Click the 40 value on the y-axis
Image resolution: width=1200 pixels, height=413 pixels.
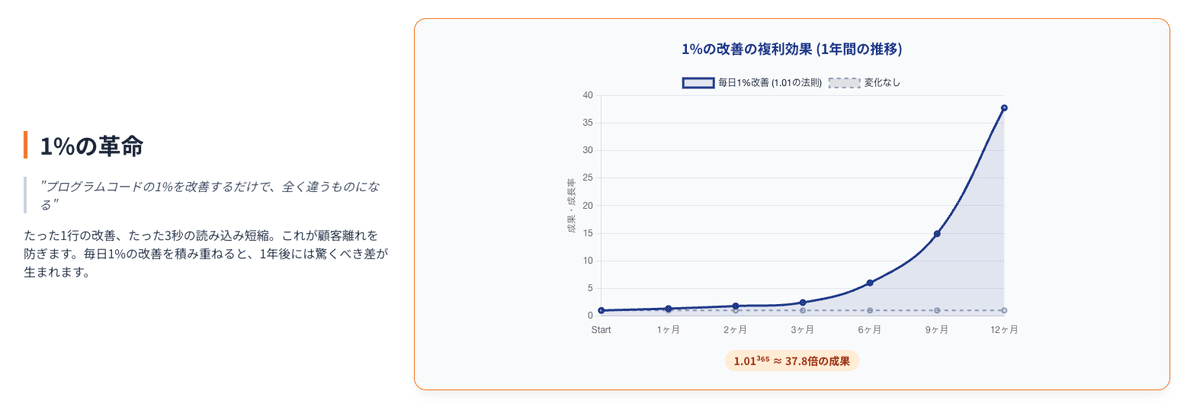[587, 95]
